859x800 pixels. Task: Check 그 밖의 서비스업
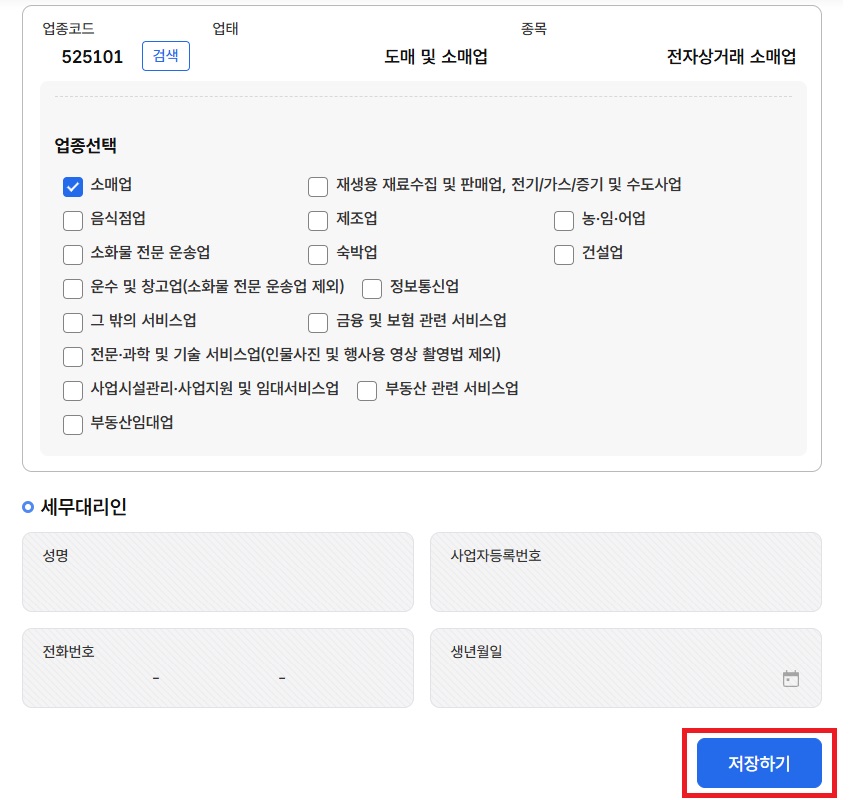point(73,322)
